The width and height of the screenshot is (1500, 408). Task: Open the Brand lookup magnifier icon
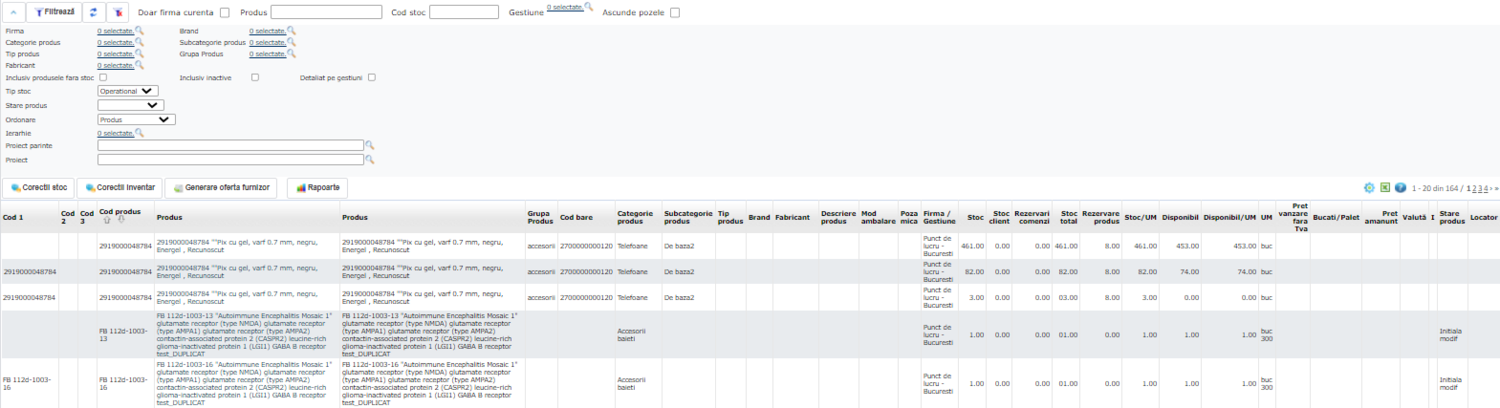(x=292, y=31)
